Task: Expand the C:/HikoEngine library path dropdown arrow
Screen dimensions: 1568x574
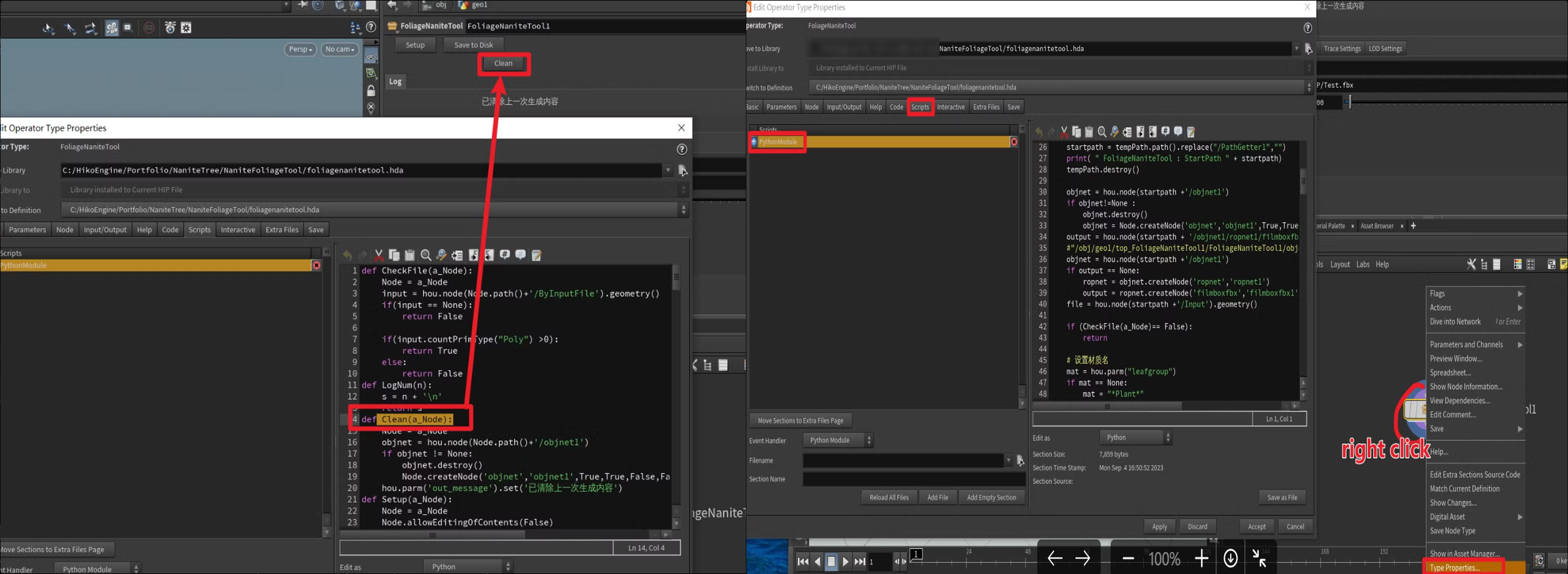Action: (668, 170)
